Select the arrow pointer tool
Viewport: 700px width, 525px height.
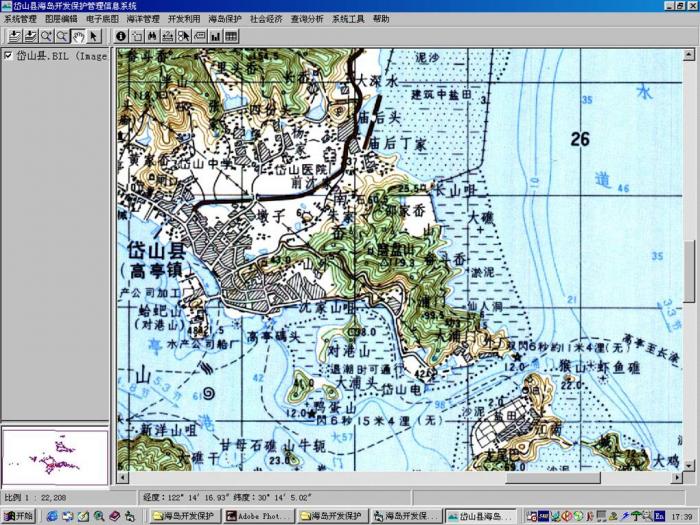click(94, 36)
